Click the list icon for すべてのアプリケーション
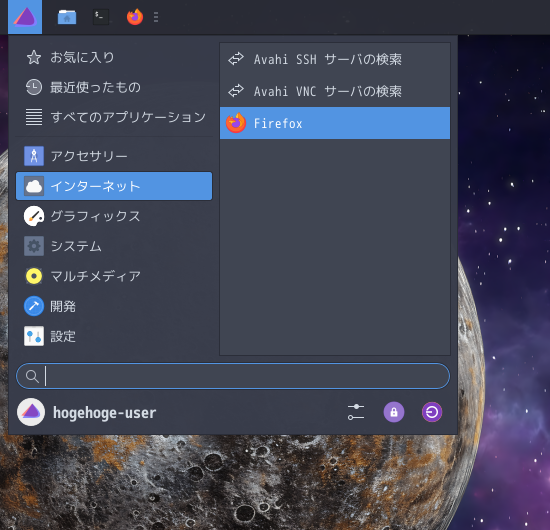This screenshot has width=550, height=530. [34, 117]
